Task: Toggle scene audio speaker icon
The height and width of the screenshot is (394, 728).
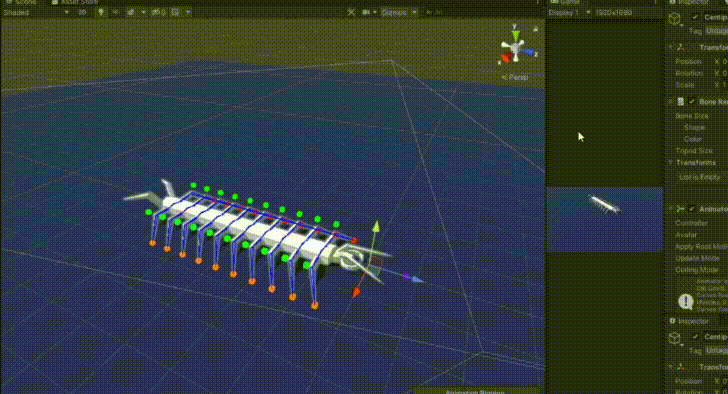Action: click(116, 13)
